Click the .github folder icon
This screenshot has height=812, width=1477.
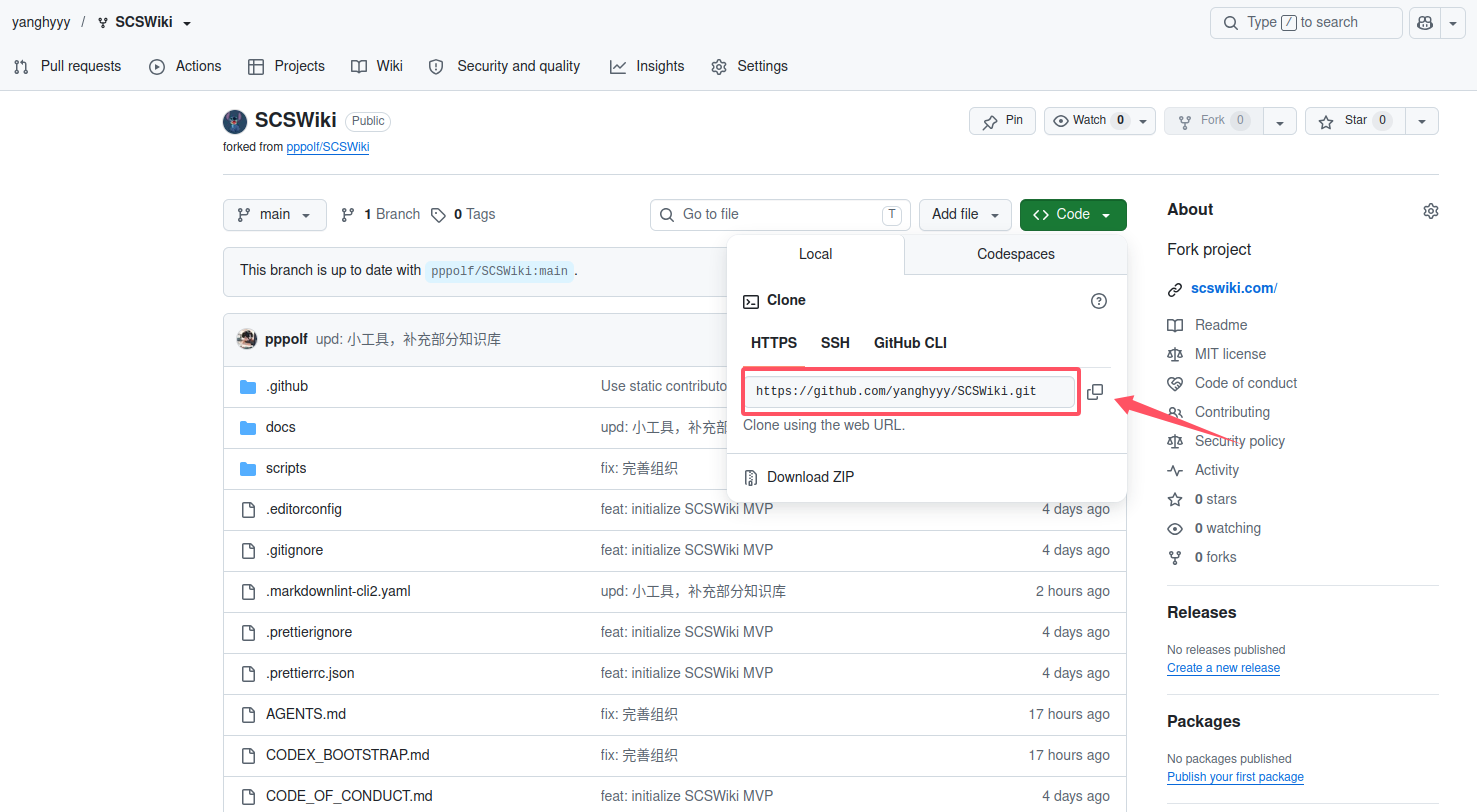click(249, 387)
